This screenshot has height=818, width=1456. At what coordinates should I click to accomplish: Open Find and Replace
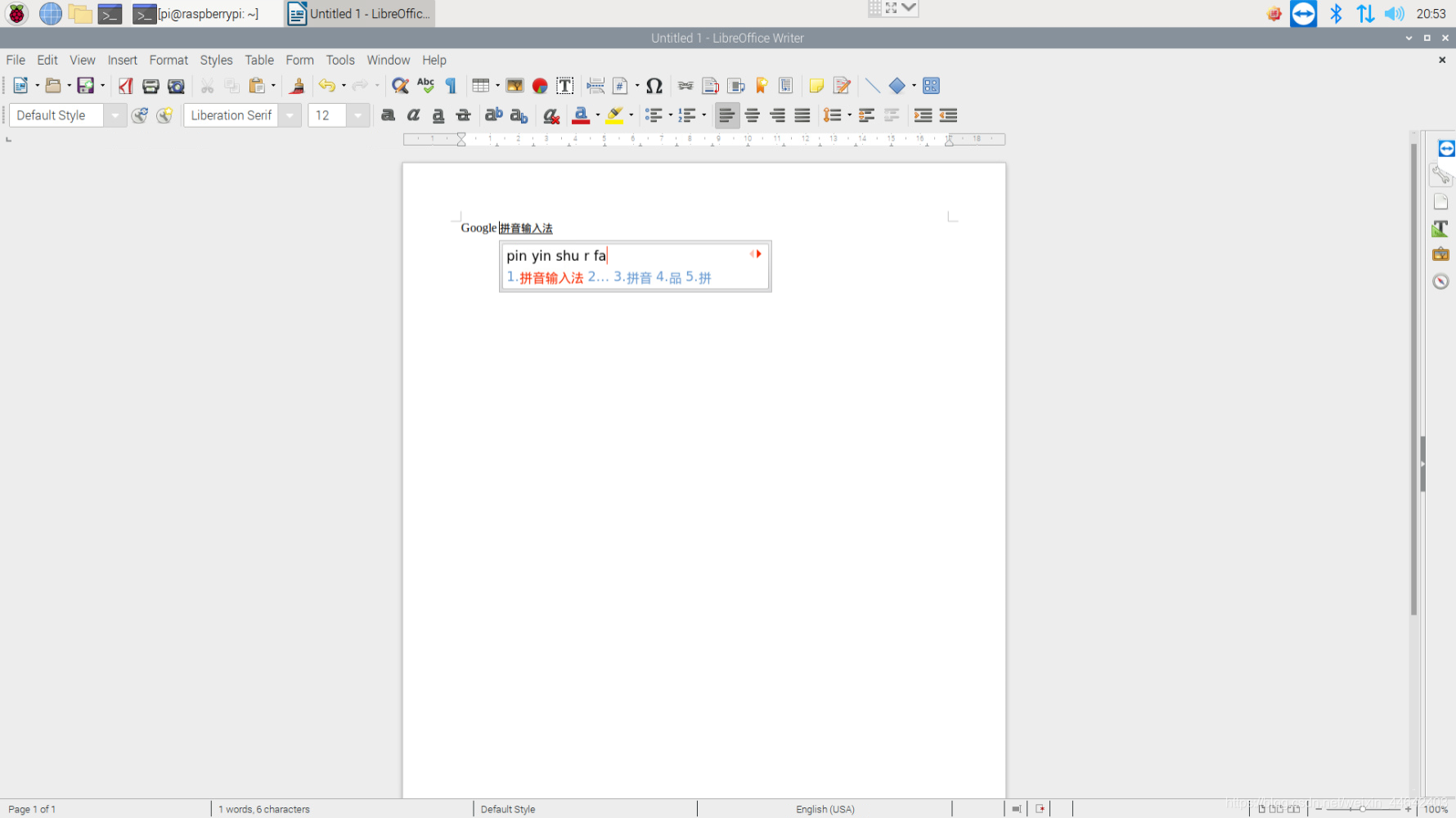click(x=400, y=86)
